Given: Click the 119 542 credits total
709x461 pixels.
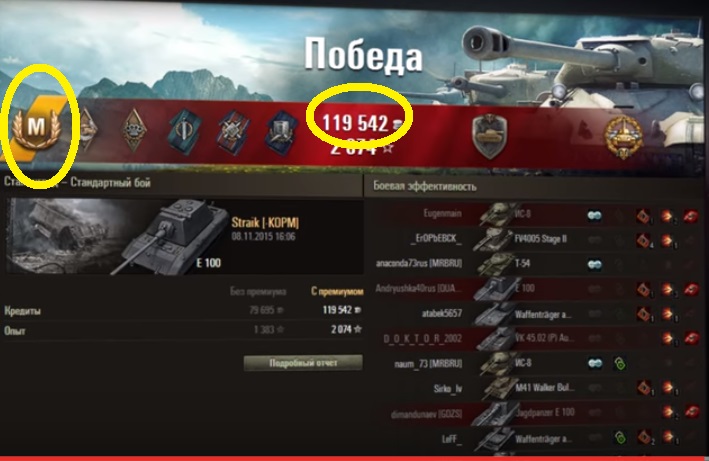Looking at the screenshot, I should (x=355, y=123).
